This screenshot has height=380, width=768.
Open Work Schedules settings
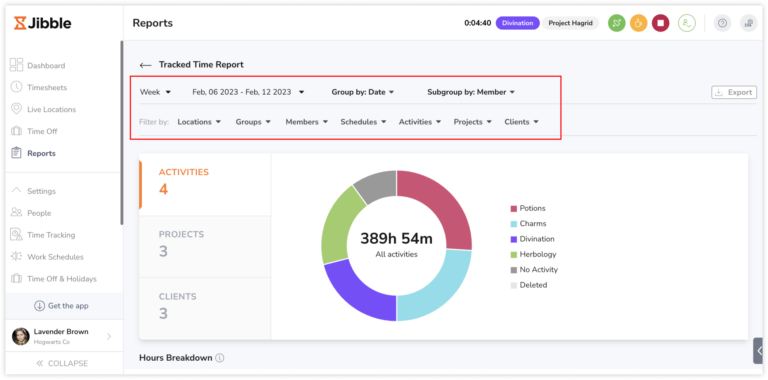pos(55,257)
